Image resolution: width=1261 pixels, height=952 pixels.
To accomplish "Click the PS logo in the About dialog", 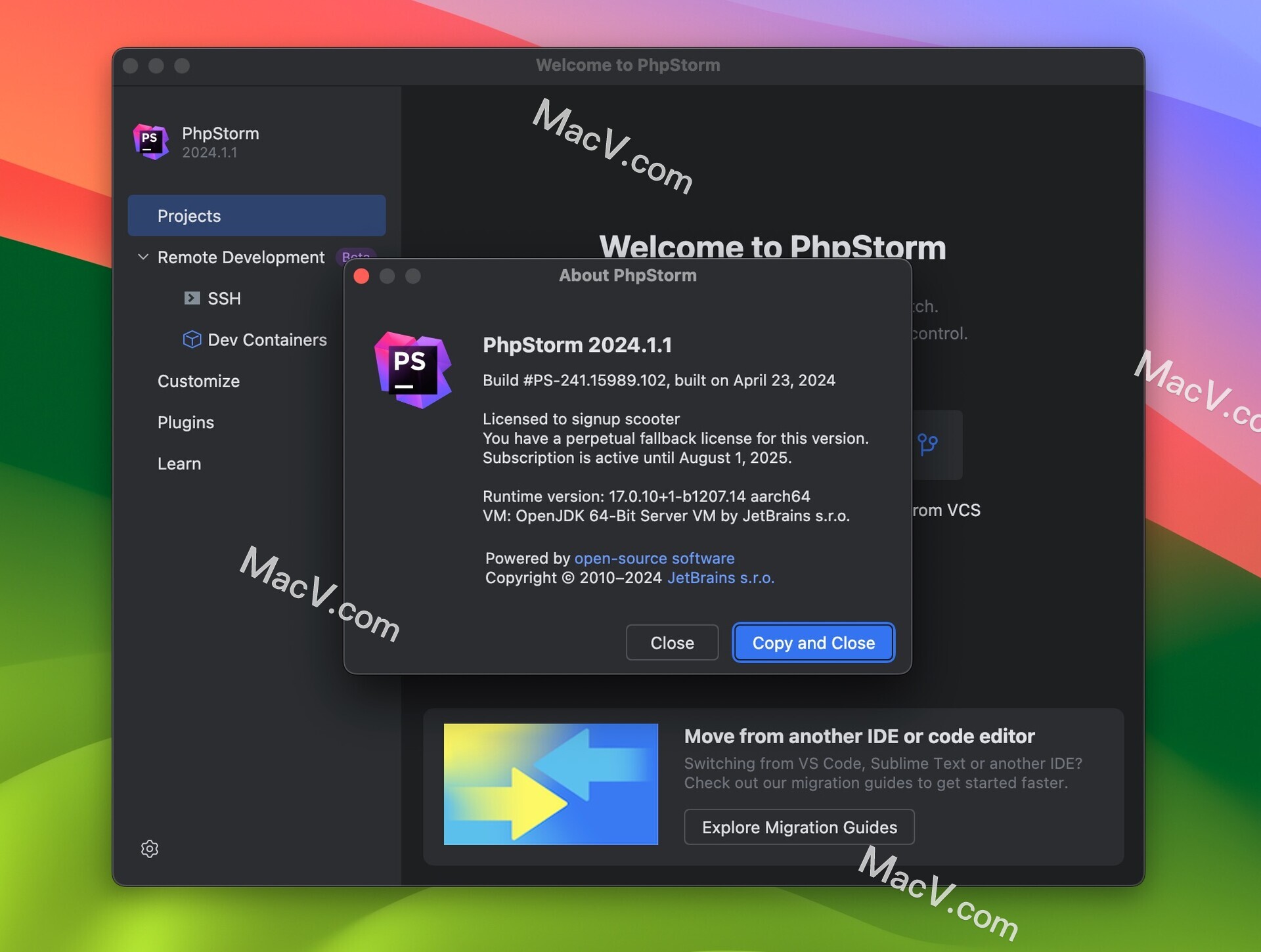I will coord(414,370).
